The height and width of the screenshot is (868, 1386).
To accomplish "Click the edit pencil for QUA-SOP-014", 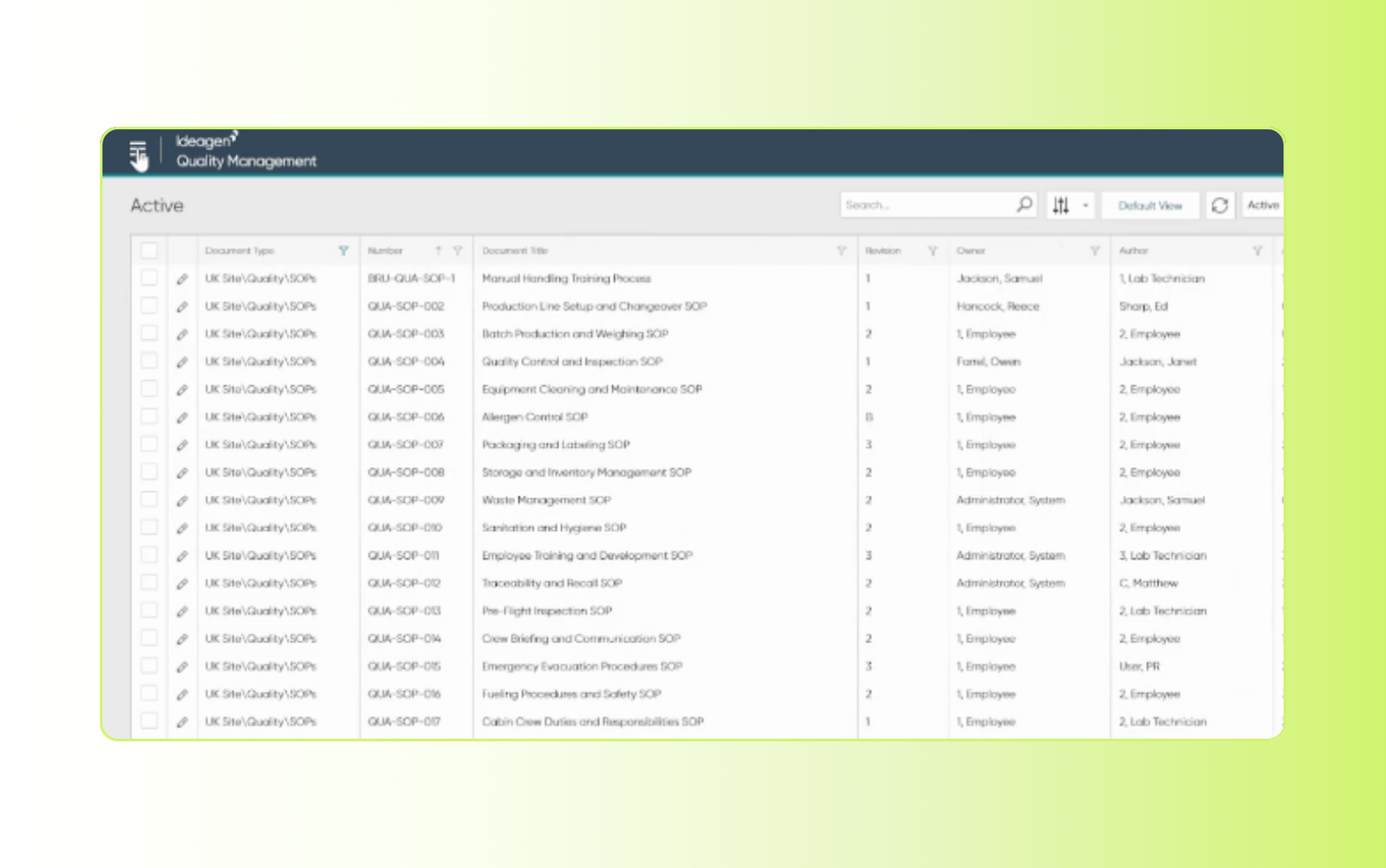I will [x=182, y=639].
